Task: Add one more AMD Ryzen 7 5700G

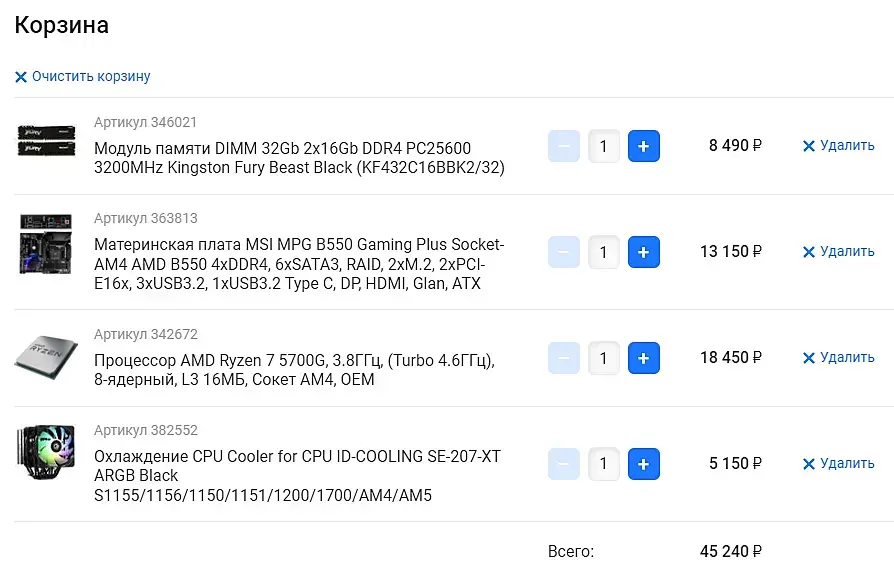Action: pos(643,358)
